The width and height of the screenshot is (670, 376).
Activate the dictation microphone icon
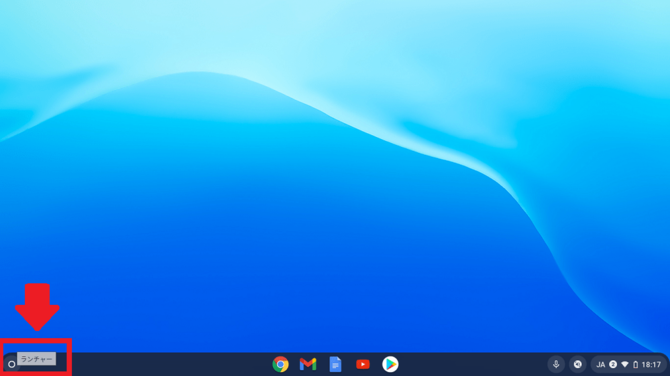point(556,364)
